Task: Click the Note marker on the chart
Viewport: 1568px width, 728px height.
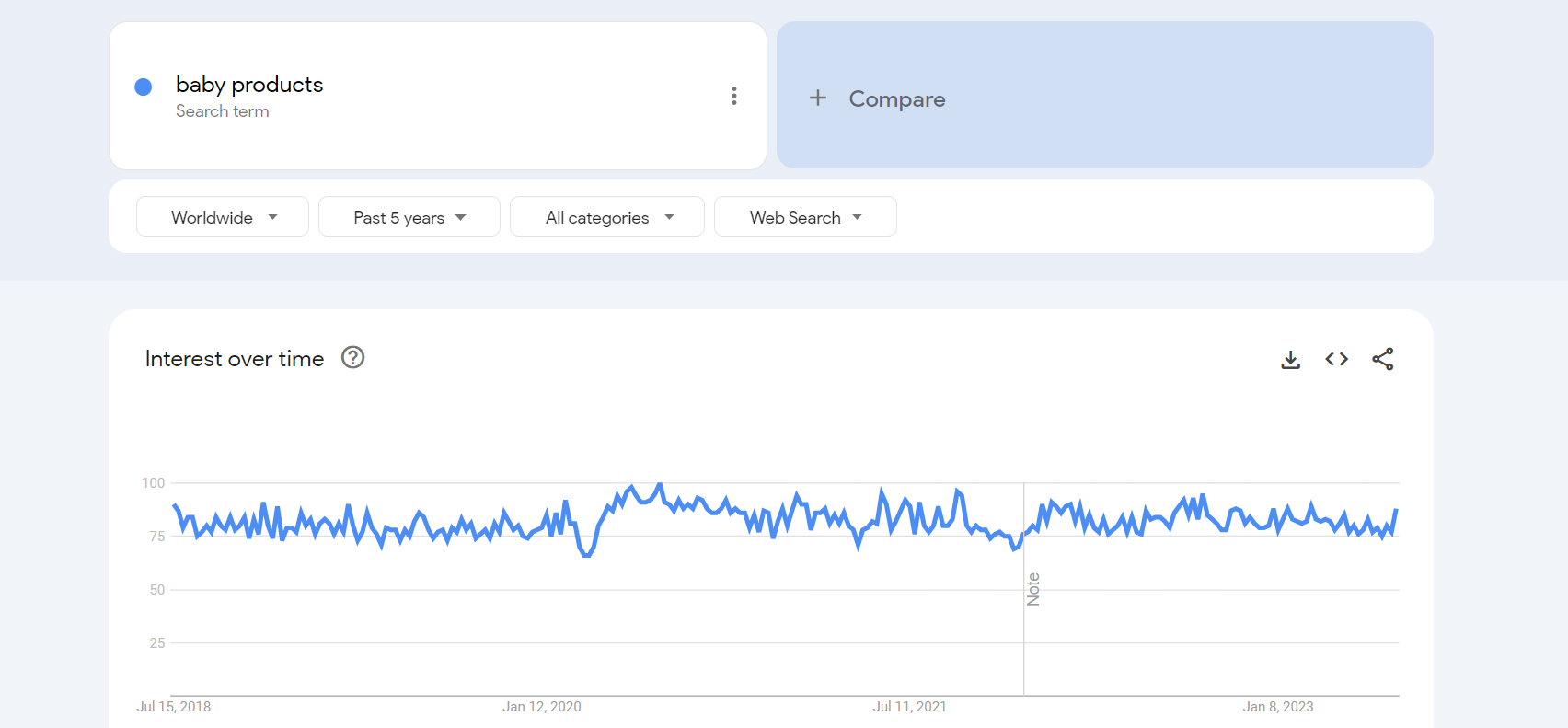Action: (1033, 589)
